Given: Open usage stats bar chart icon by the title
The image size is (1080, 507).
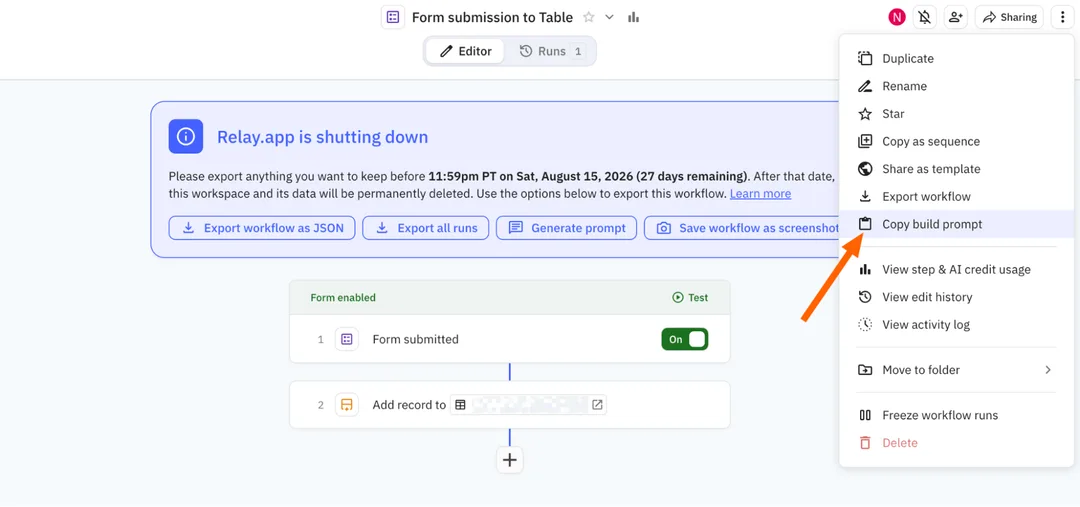Looking at the screenshot, I should pyautogui.click(x=634, y=17).
